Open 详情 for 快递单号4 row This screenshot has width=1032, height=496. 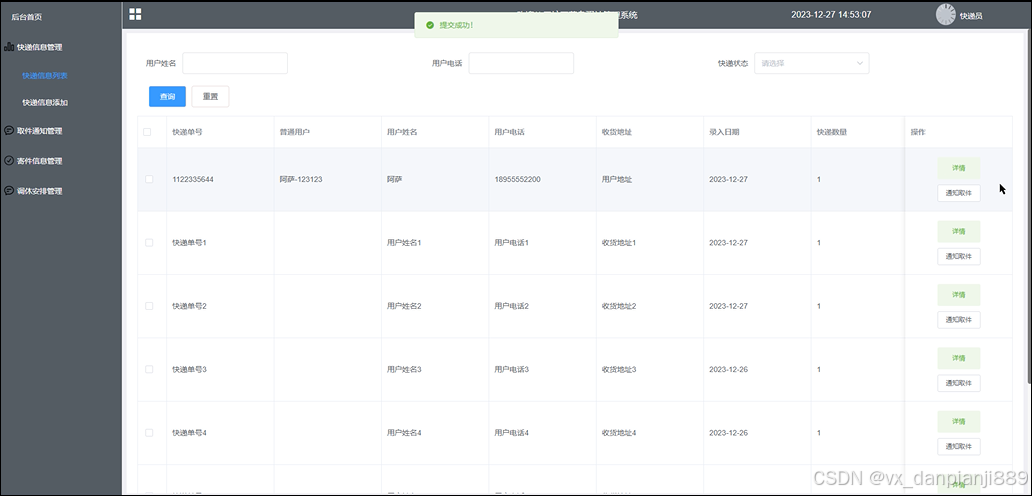click(959, 422)
